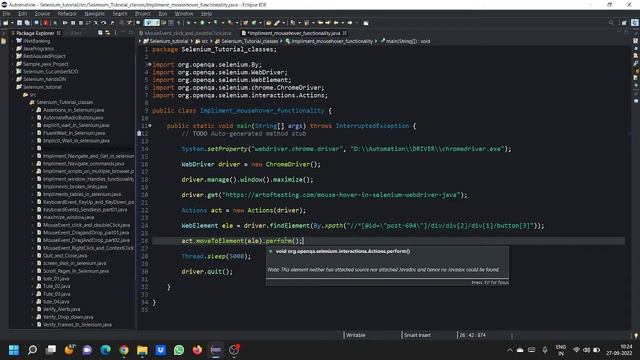This screenshot has width=640, height=360.
Task: Click the taskbar Search icon
Action: click(x=32, y=350)
